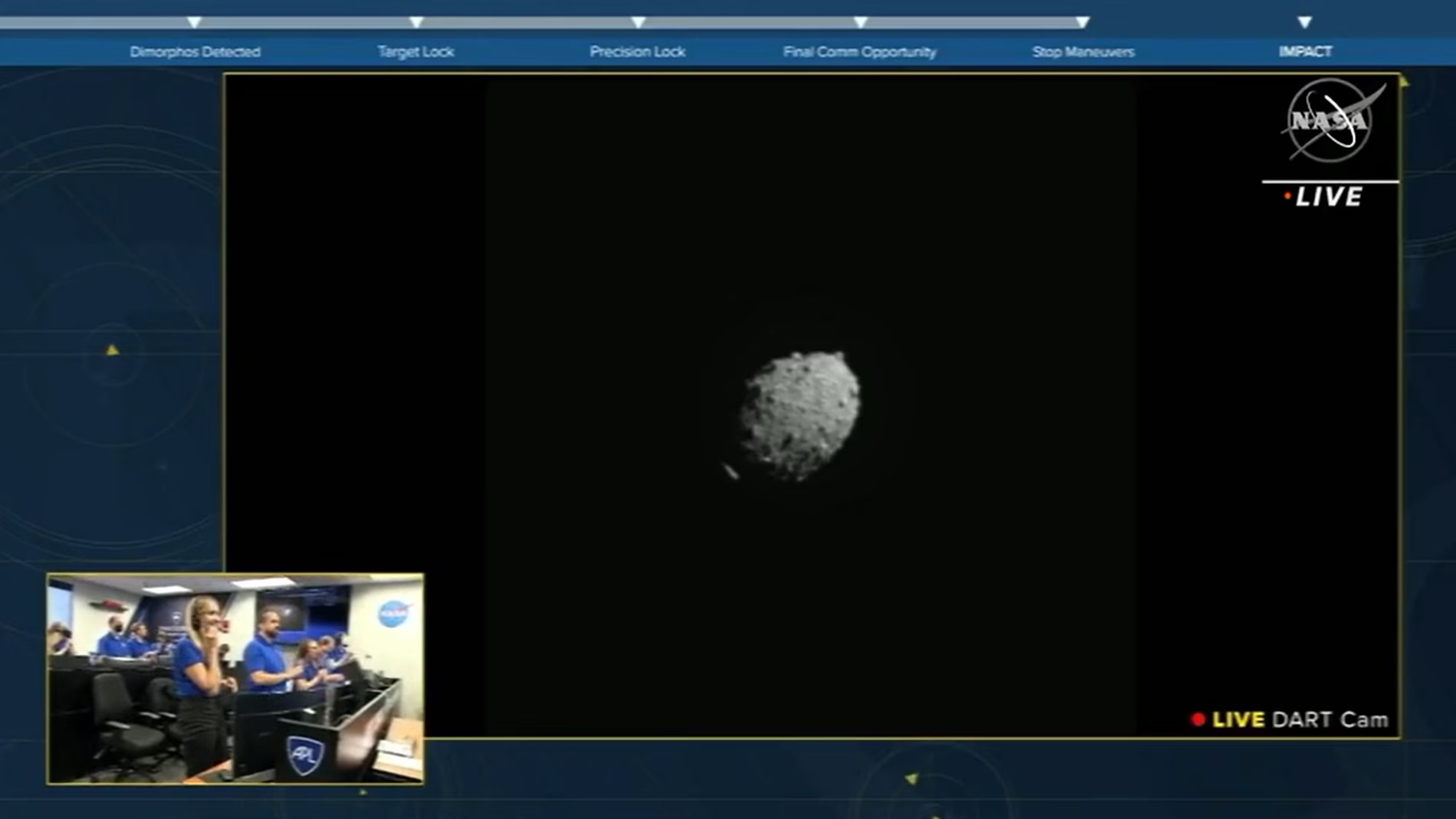
Task: Click the Precision Lock milestone label
Action: click(x=638, y=51)
